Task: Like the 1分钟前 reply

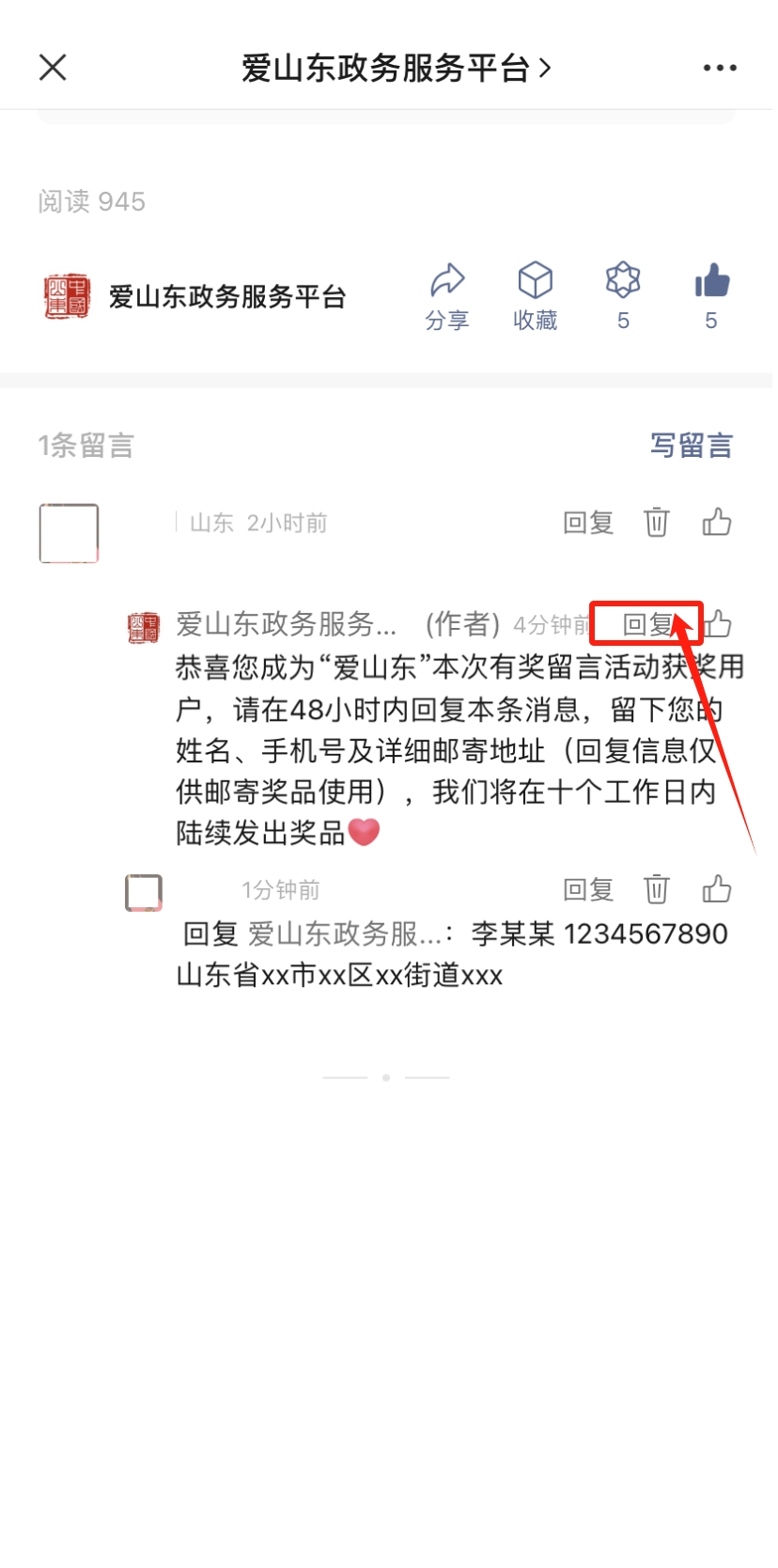Action: [717, 889]
